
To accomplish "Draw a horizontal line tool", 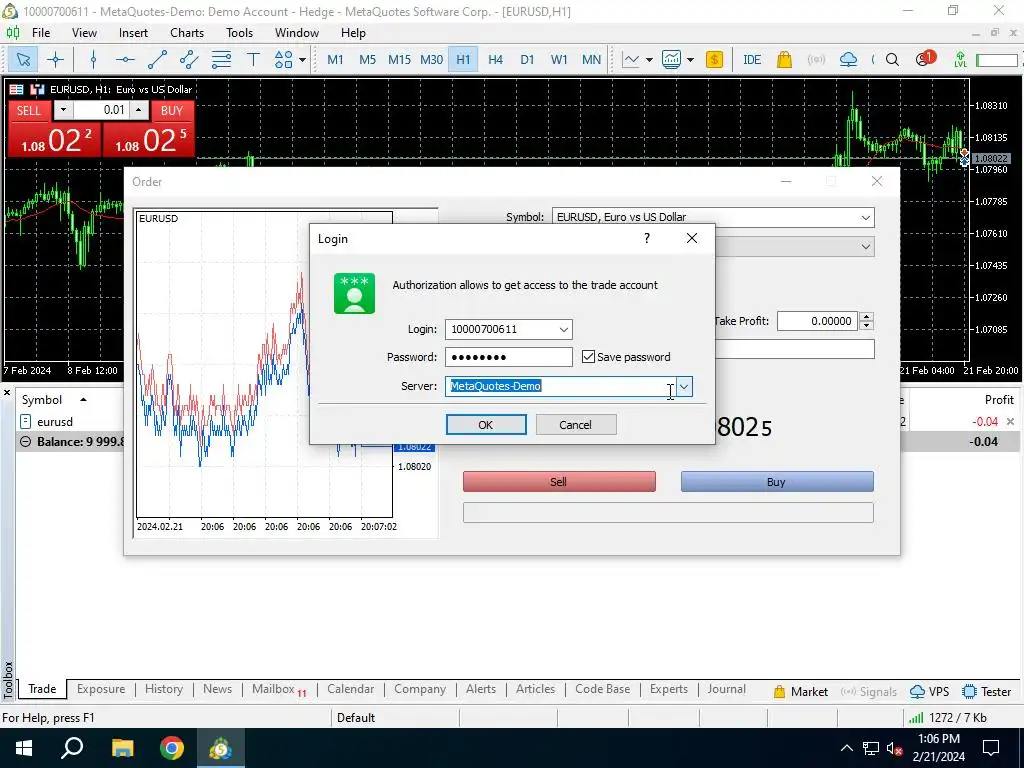I will (x=125, y=60).
